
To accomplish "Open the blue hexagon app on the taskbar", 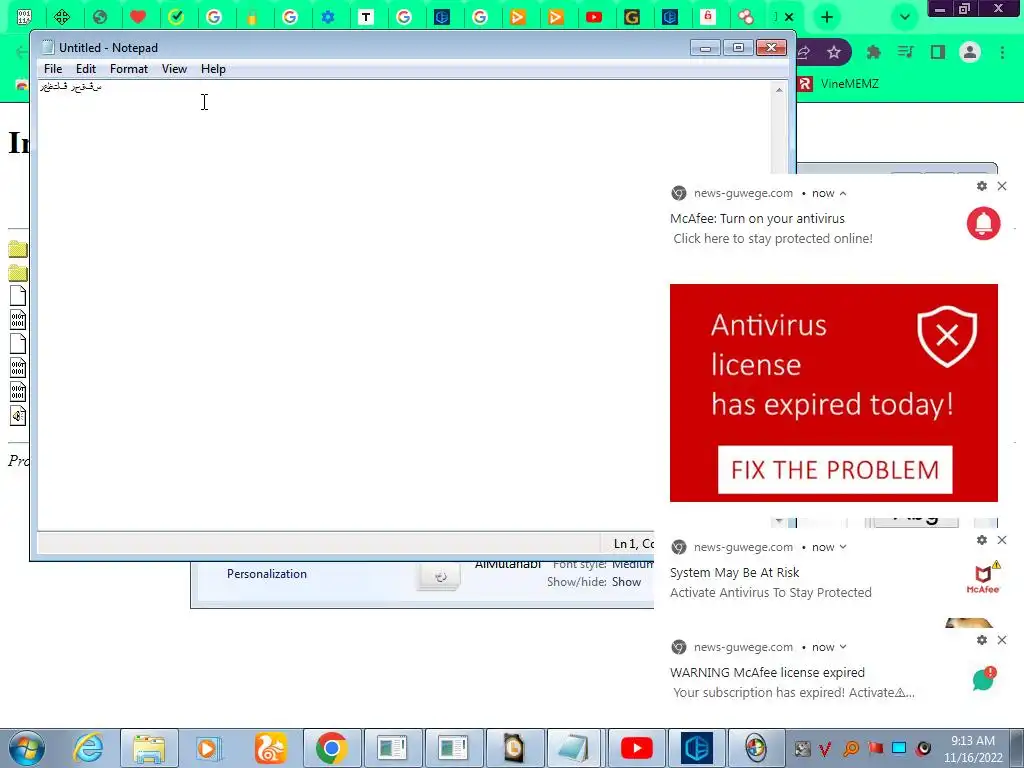I will [697, 748].
